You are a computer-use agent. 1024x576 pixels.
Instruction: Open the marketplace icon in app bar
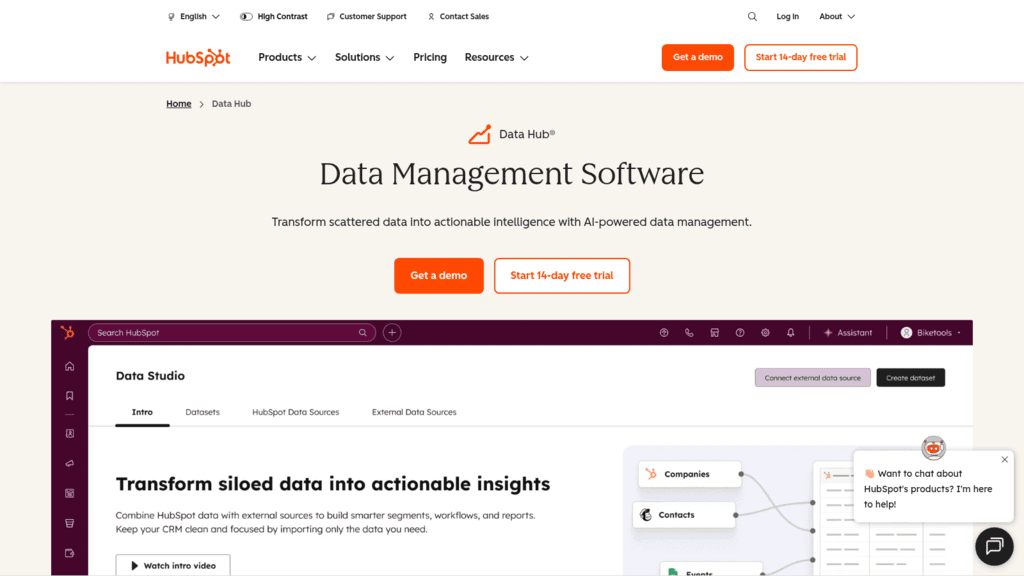pos(714,332)
